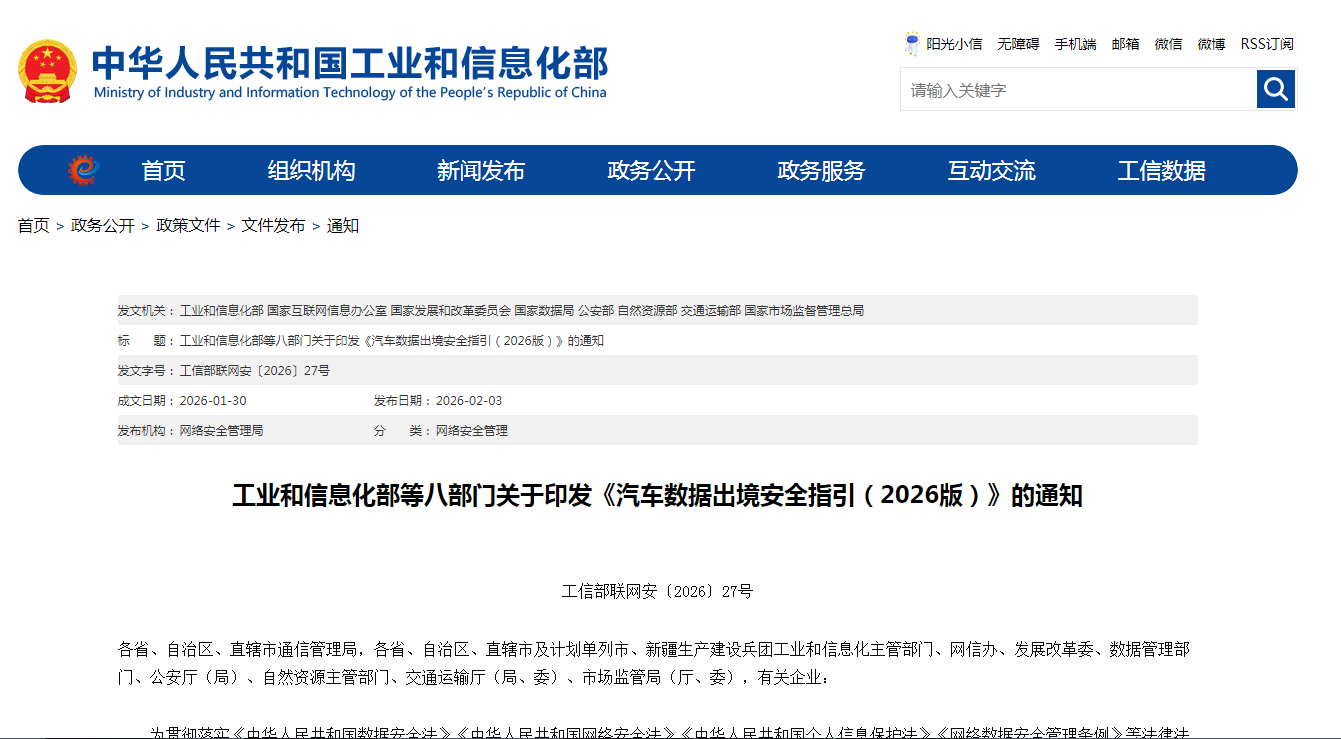1341x739 pixels.
Task: Open the 微博 Weibo icon link
Action: [1210, 43]
